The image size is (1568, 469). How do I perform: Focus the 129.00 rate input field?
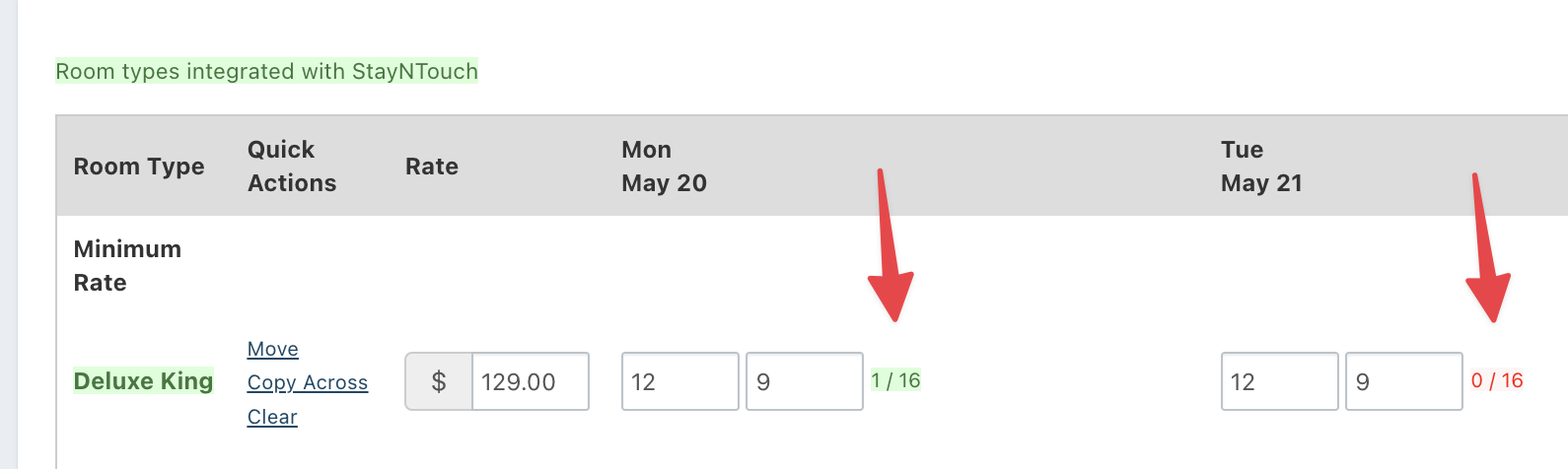coord(530,381)
